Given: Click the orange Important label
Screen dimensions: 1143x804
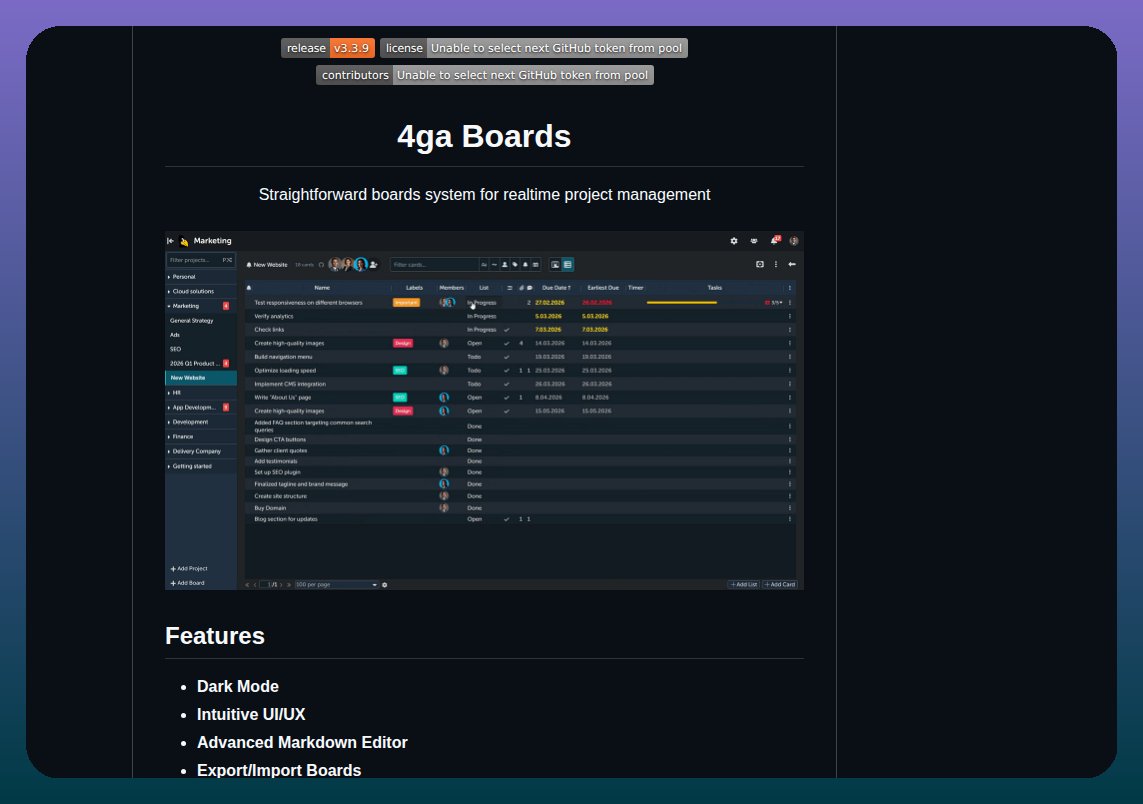Looking at the screenshot, I should [x=406, y=303].
